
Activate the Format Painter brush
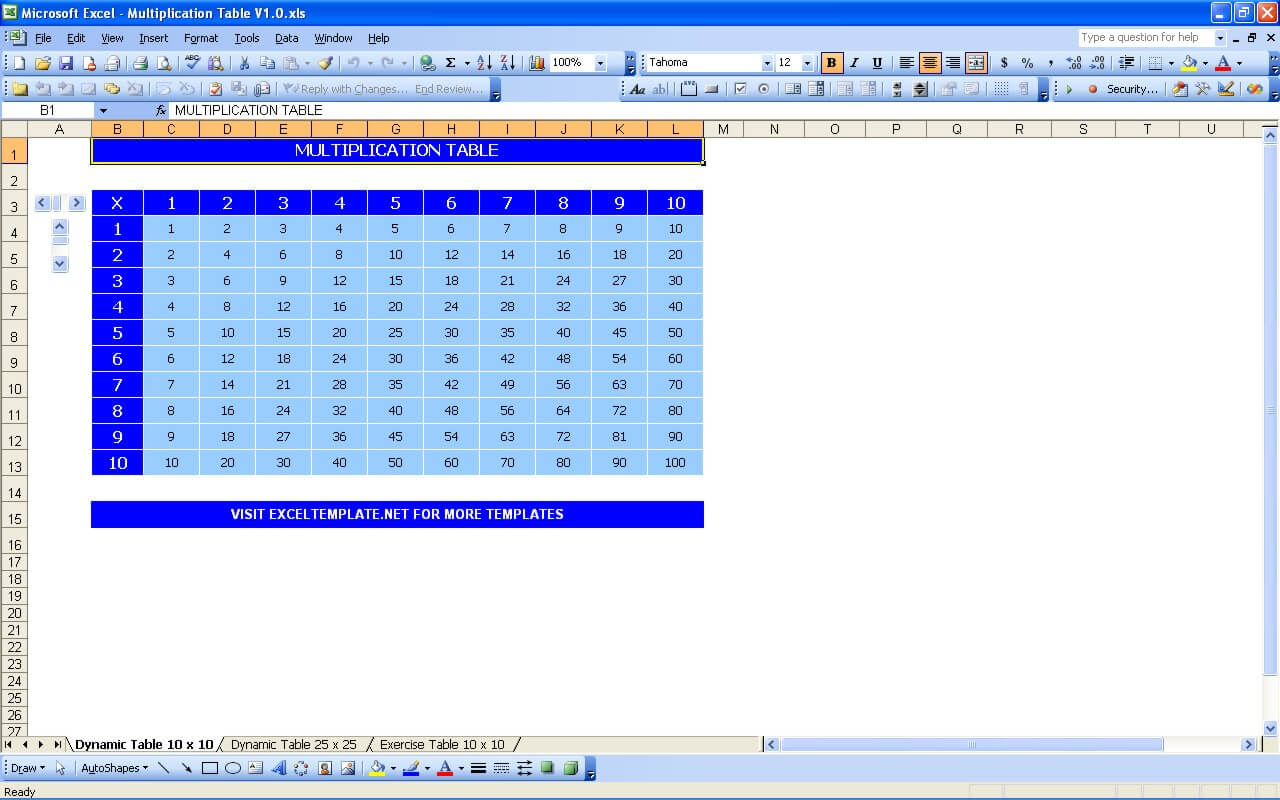[x=325, y=63]
